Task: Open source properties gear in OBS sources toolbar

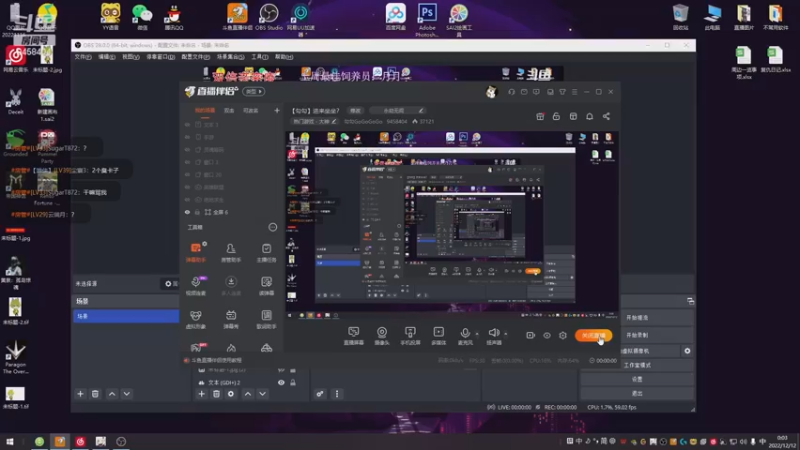Action: tap(231, 394)
